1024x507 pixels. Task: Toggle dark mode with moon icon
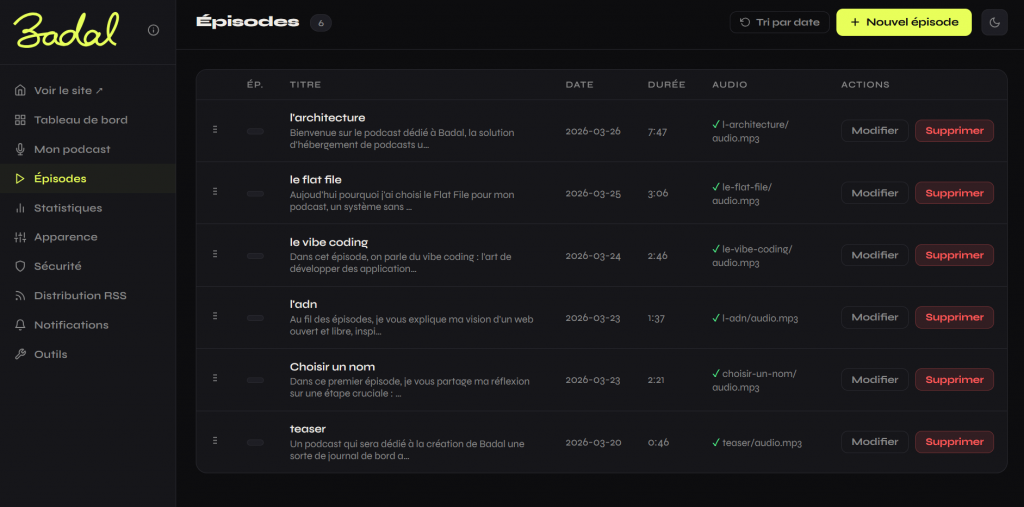tap(994, 22)
